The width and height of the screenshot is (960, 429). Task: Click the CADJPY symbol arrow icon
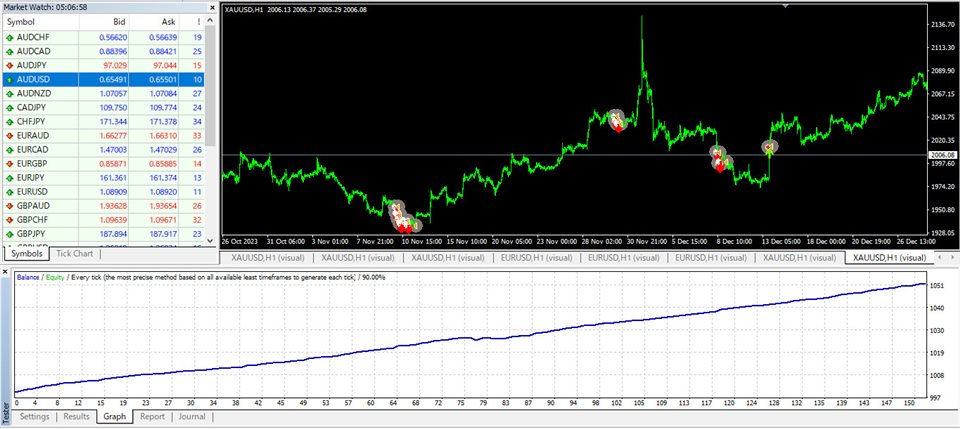(10, 108)
